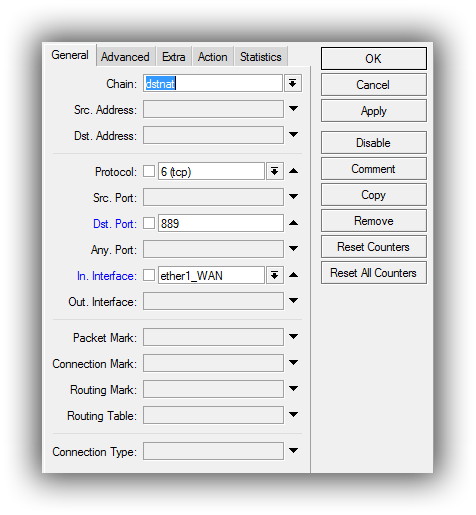This screenshot has width=476, height=515.
Task: Switch to the Action tab
Action: point(212,57)
